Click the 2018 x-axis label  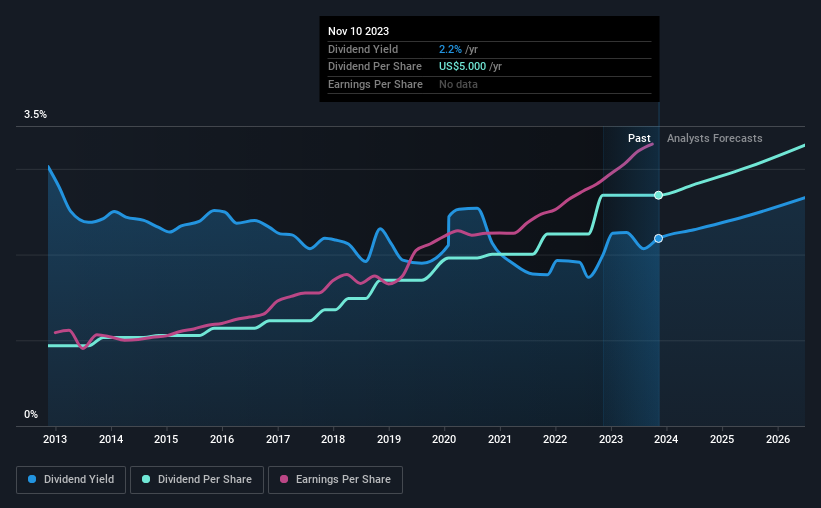pos(333,439)
